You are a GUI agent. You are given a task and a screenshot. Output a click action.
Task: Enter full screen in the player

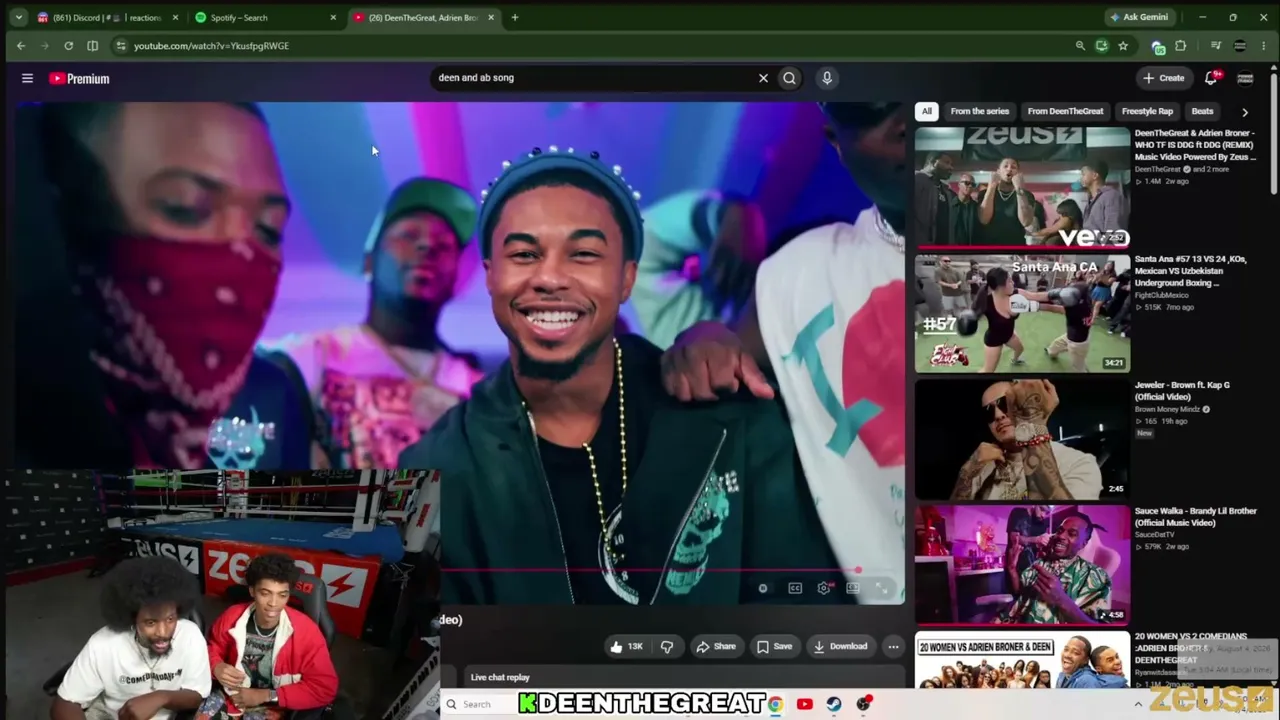tap(882, 588)
